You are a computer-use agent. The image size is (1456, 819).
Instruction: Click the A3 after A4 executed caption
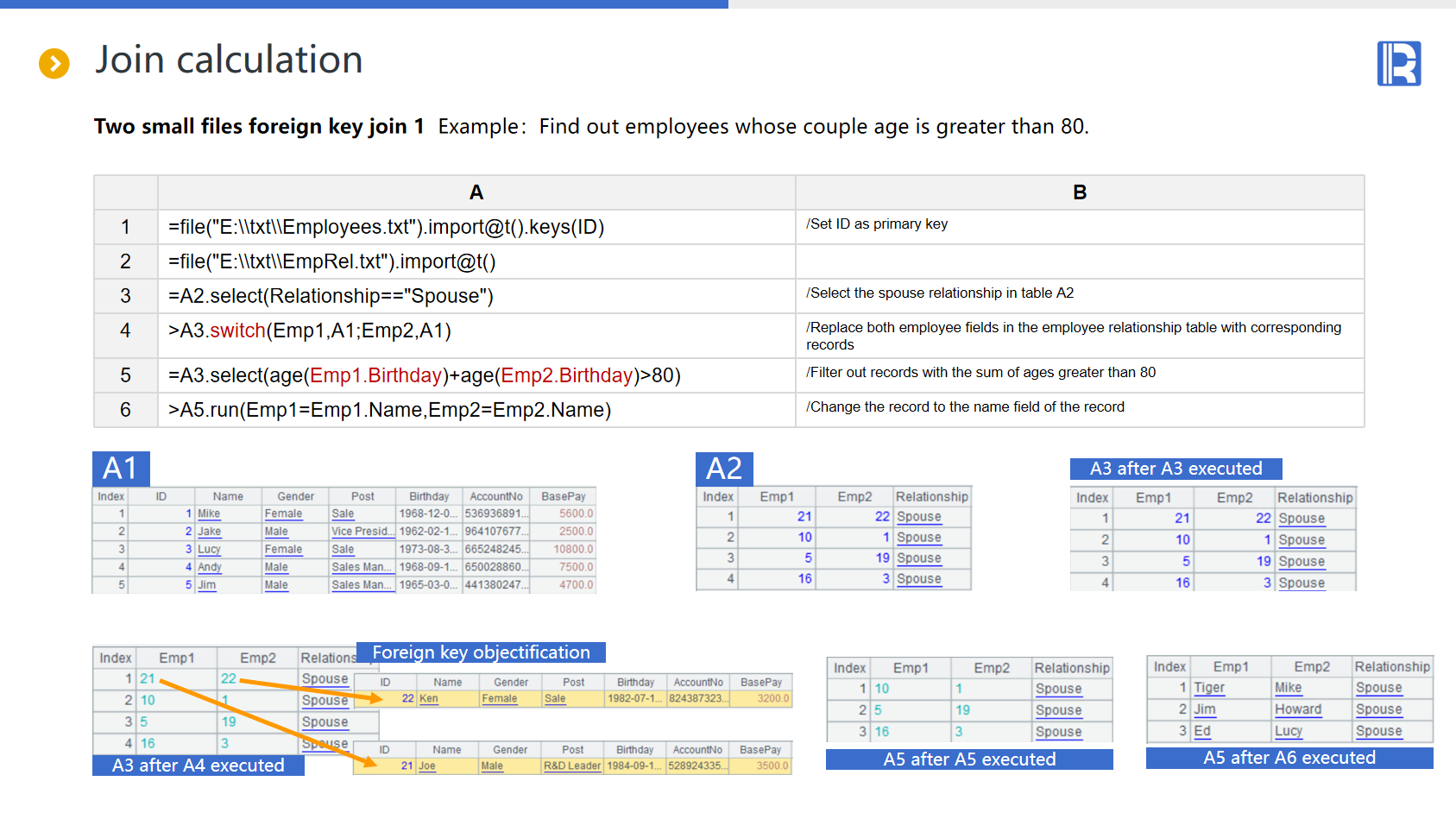pos(198,765)
